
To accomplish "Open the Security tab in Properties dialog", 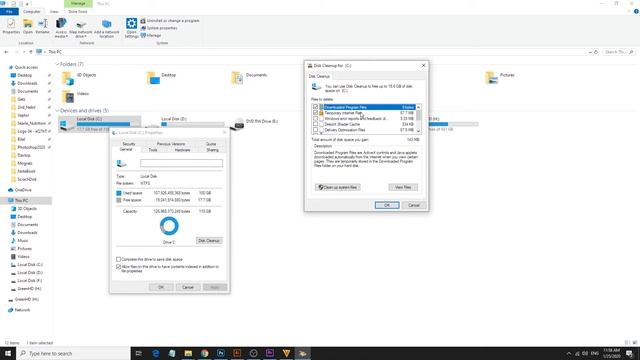I will coord(129,144).
